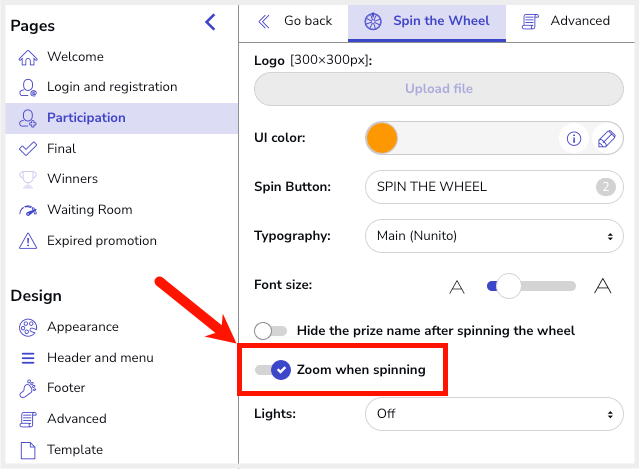Click the Upload file button
Screen dimensions: 639x469
438,89
